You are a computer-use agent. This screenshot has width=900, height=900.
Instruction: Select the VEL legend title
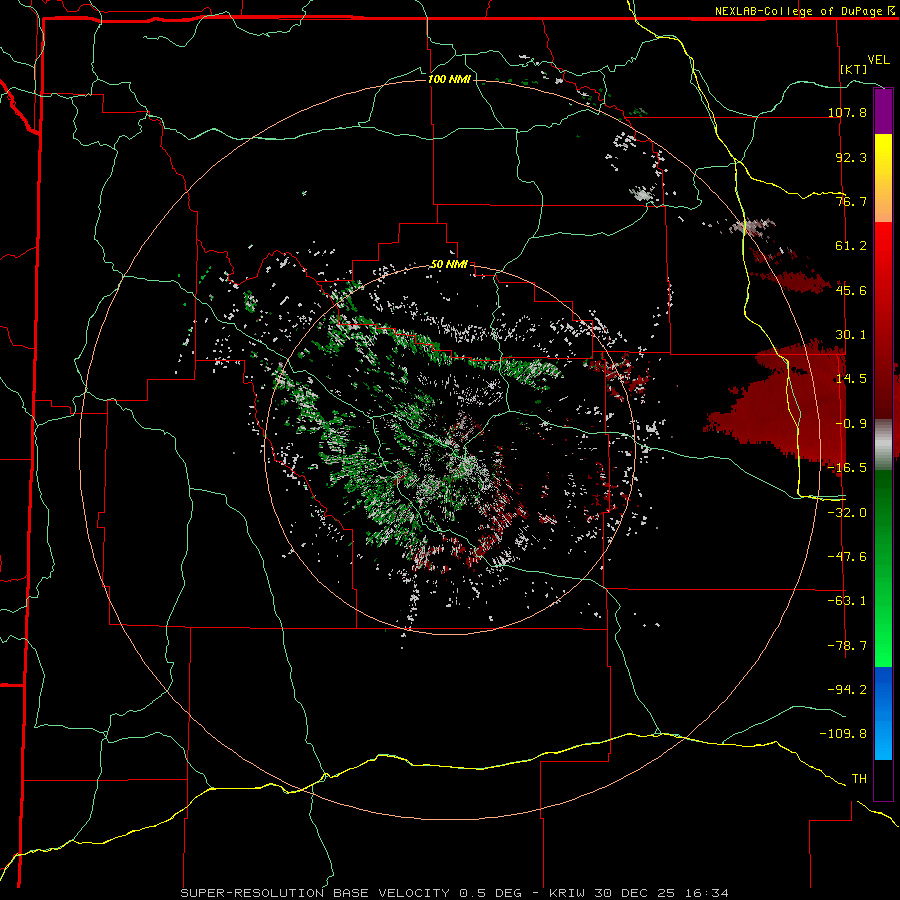pos(878,60)
